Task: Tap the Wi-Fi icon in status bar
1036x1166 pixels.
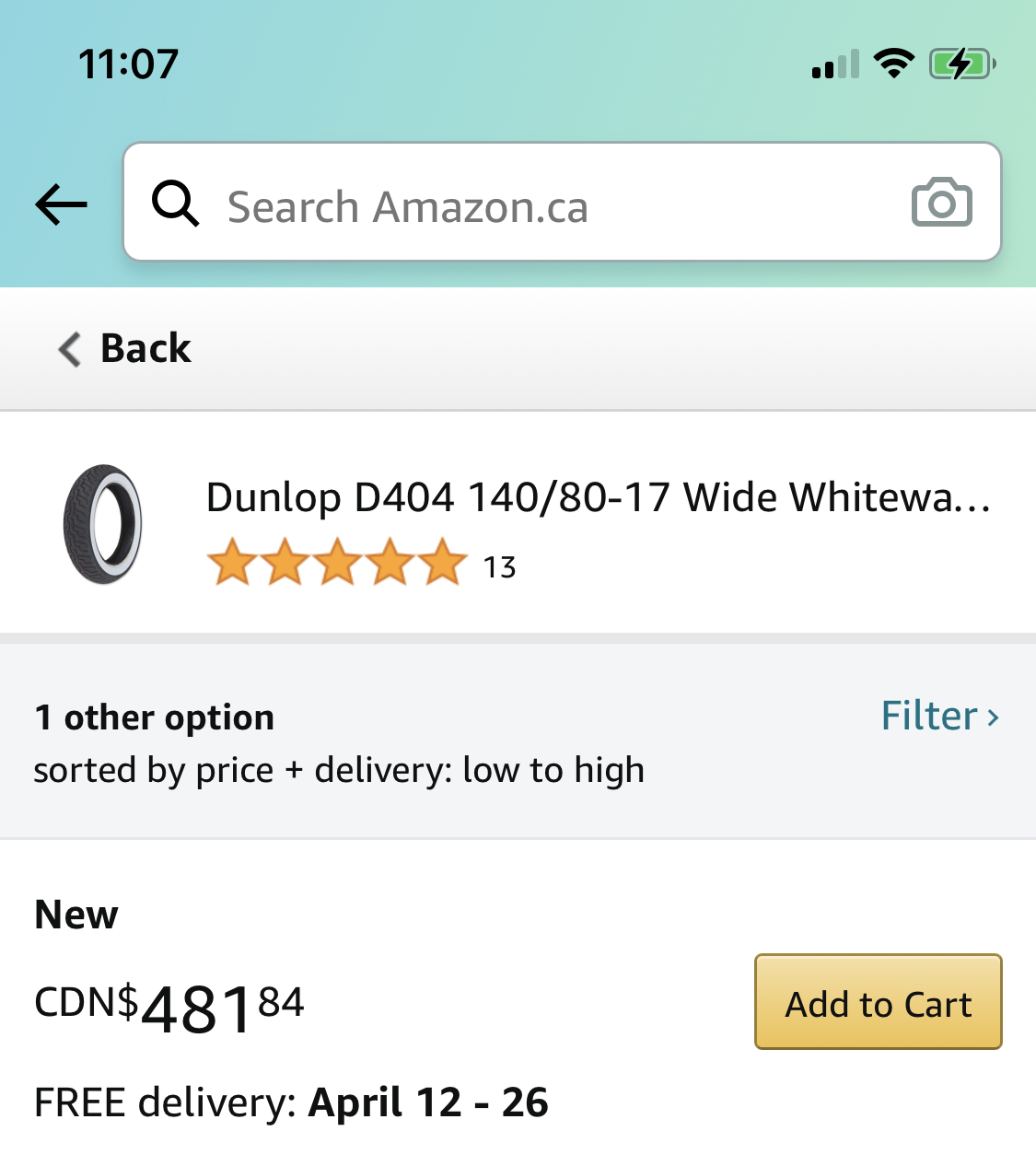Action: (893, 64)
